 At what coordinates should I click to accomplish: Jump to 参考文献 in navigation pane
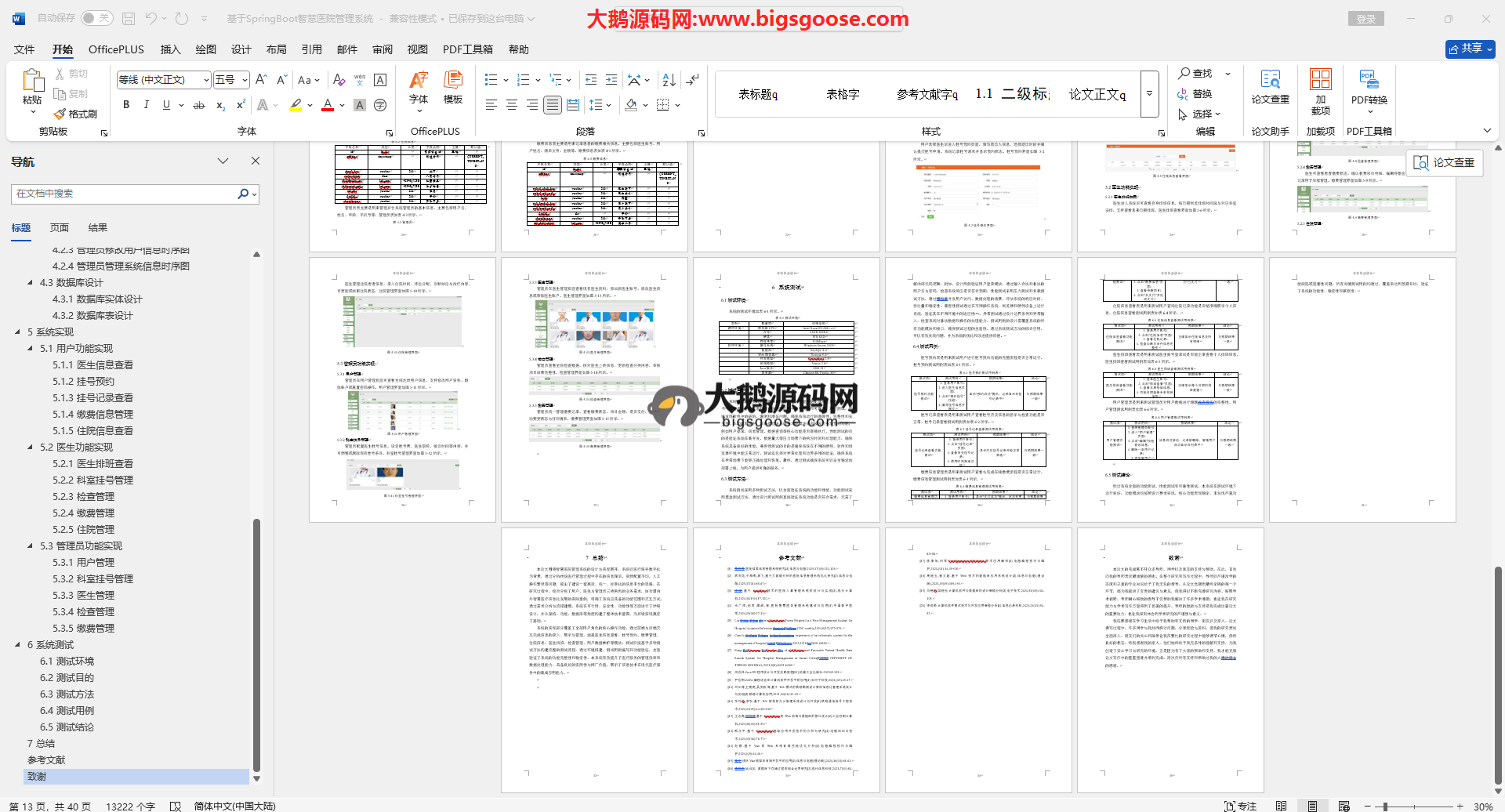(x=46, y=759)
